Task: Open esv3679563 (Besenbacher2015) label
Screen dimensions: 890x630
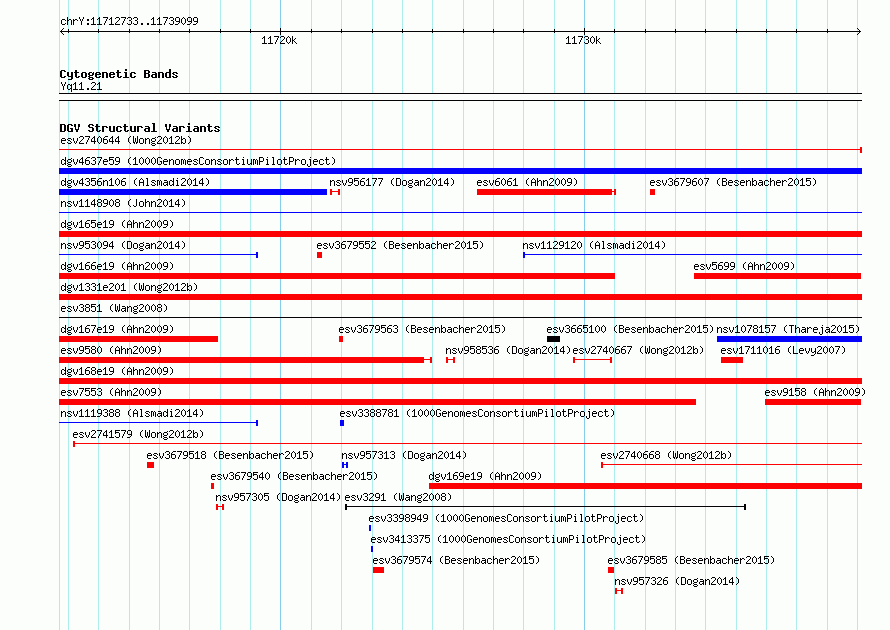Action: pos(422,329)
